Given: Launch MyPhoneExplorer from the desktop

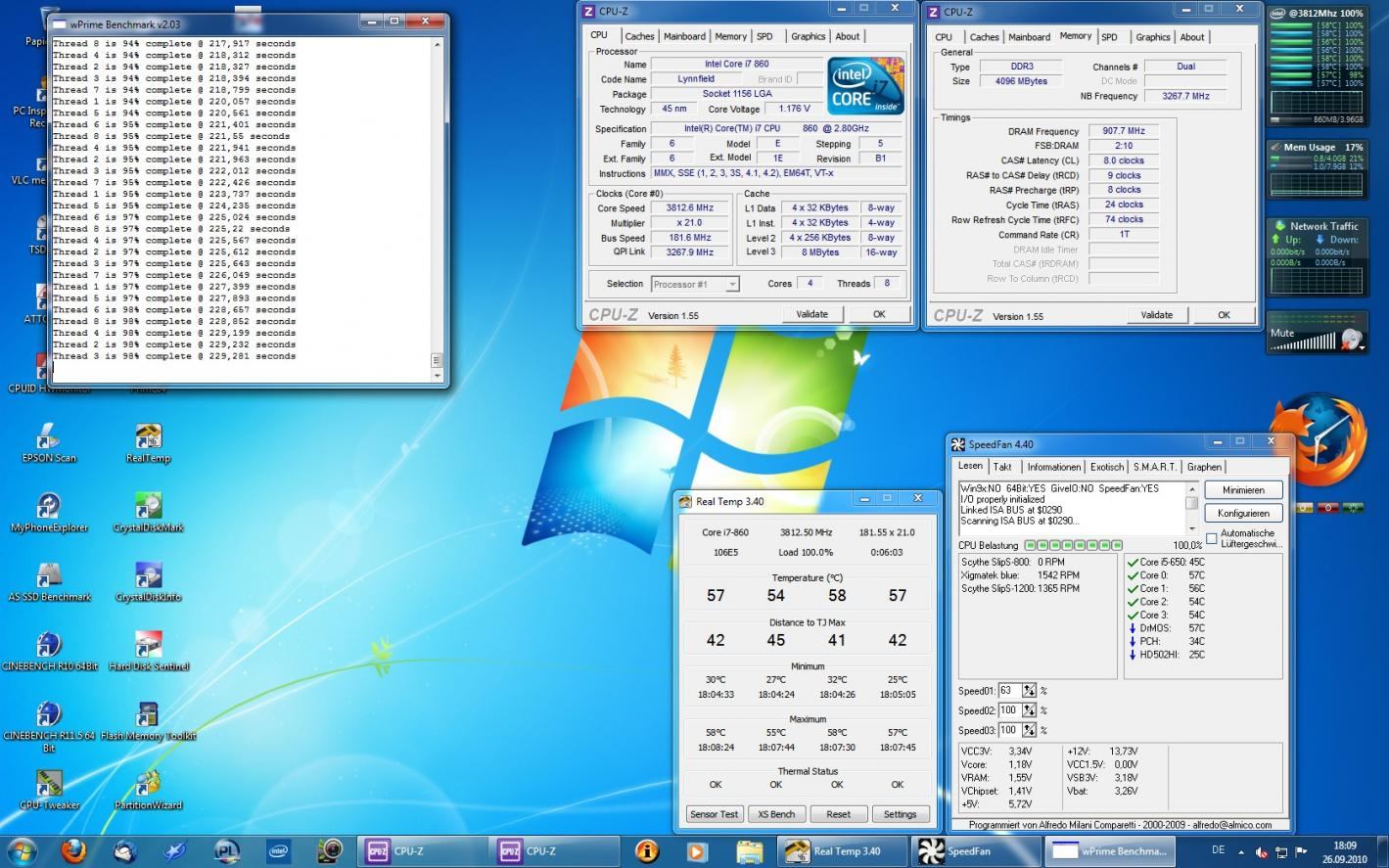Looking at the screenshot, I should point(49,512).
